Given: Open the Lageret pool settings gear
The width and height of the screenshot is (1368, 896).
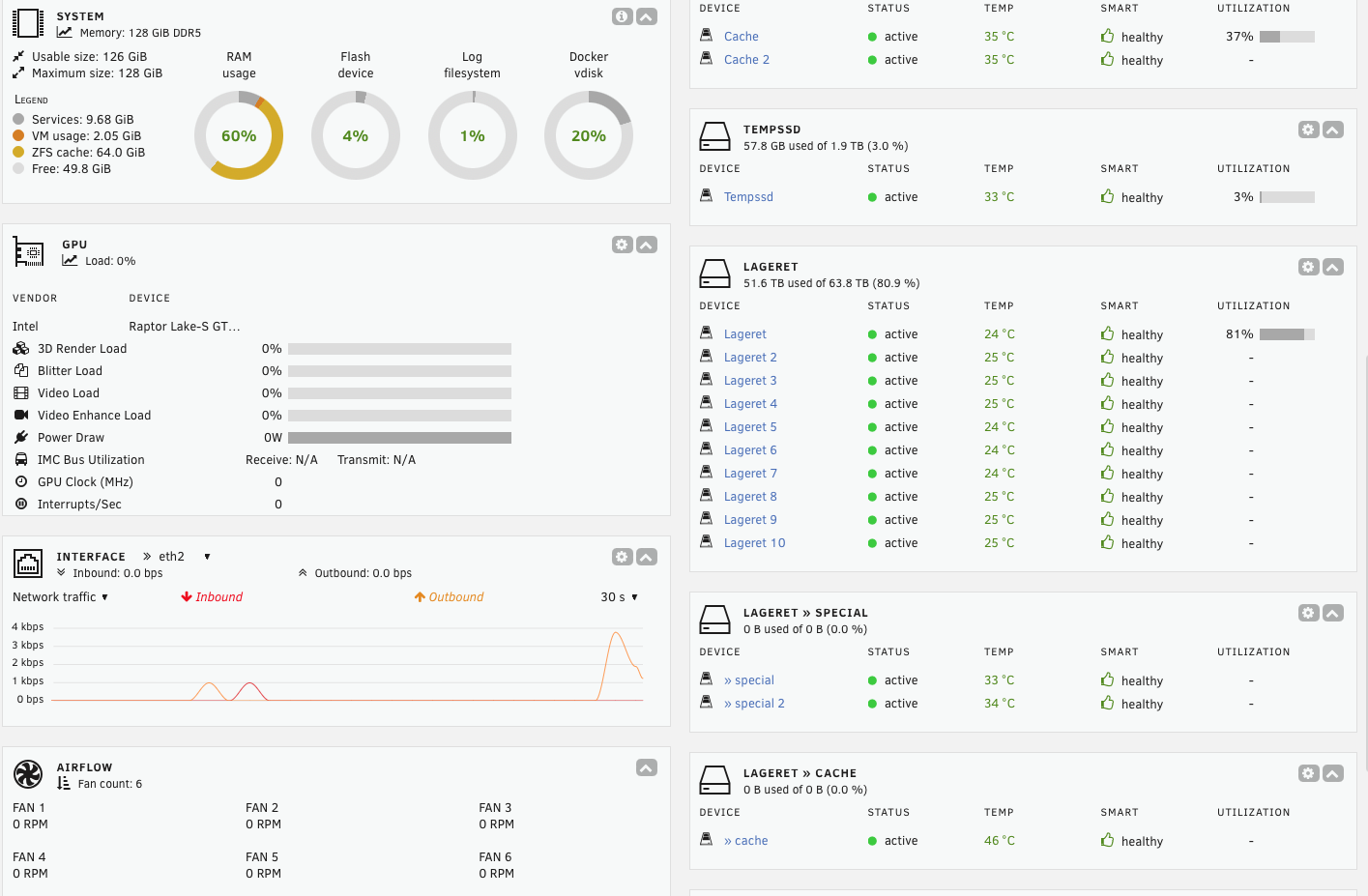Looking at the screenshot, I should 1309,267.
